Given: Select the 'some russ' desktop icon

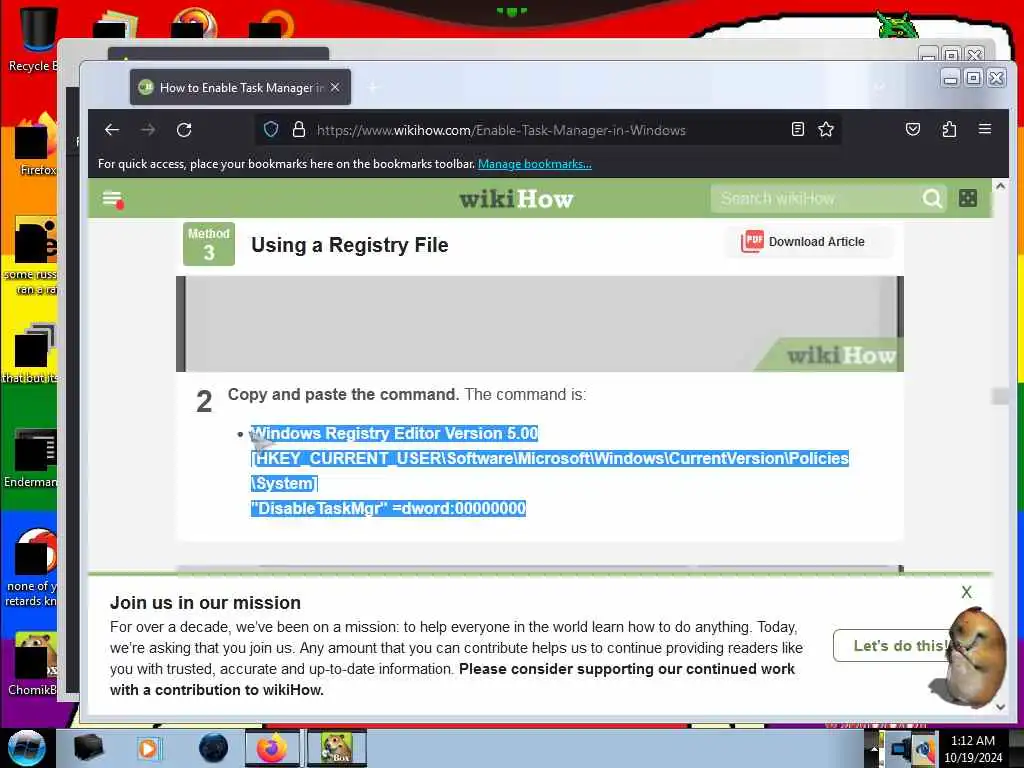Looking at the screenshot, I should (x=31, y=256).
